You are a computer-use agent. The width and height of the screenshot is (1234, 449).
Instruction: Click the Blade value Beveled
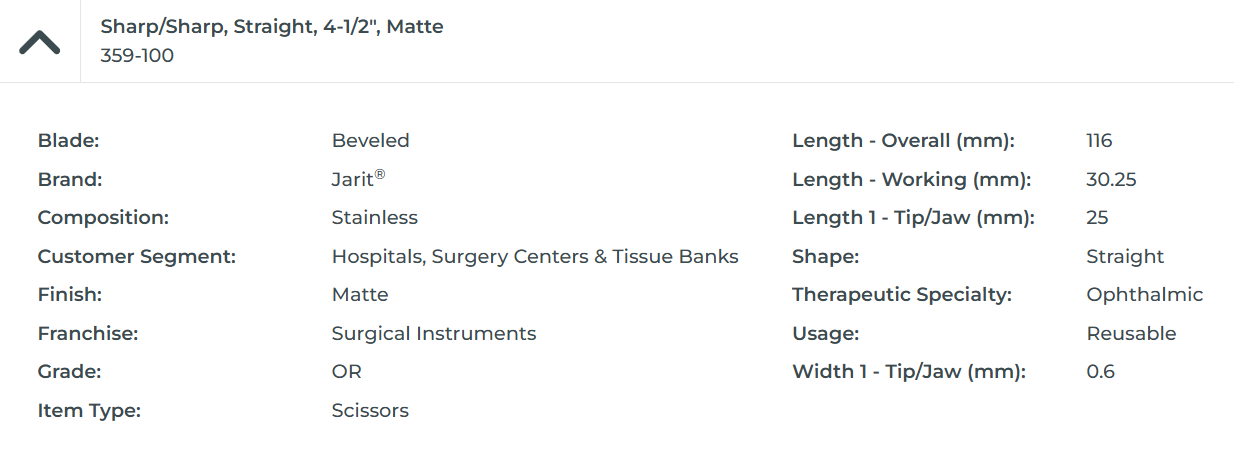coord(370,141)
